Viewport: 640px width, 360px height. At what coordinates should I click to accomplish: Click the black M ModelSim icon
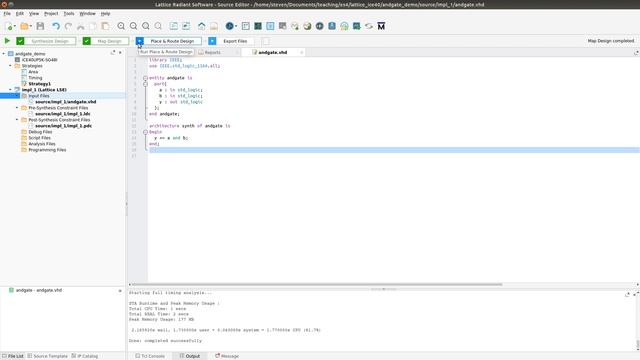pos(381,26)
